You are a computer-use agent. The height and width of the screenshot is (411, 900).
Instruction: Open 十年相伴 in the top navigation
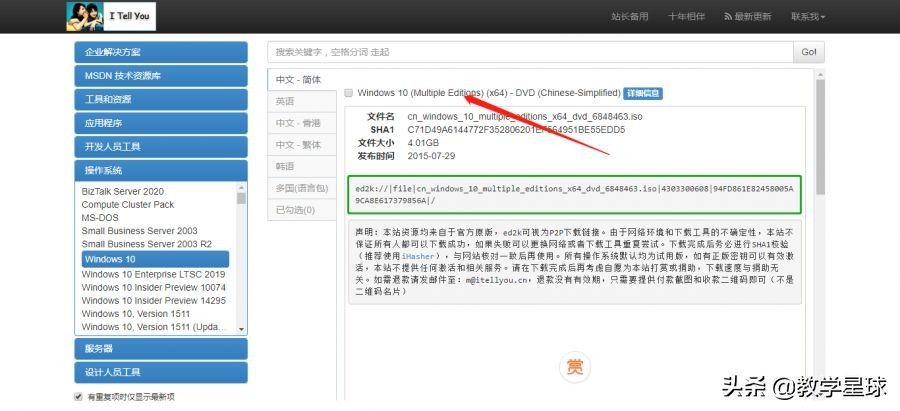coord(686,17)
